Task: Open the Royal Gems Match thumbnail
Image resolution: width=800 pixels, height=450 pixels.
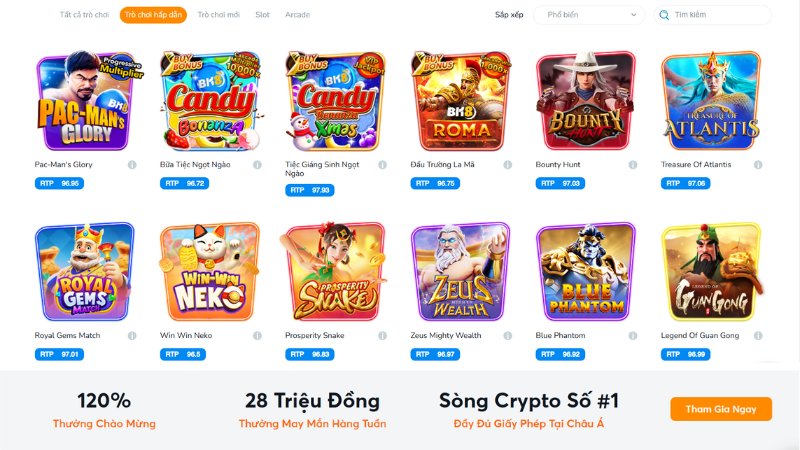Action: coord(85,272)
